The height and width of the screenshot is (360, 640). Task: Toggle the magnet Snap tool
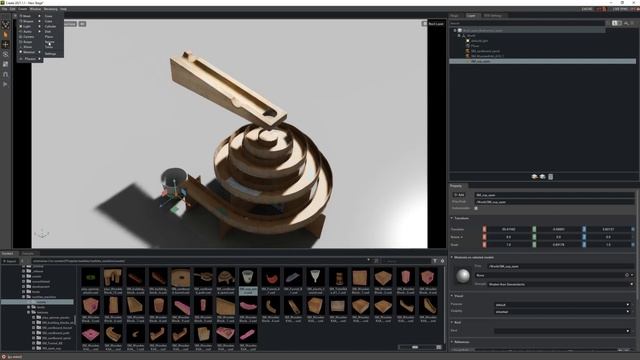5,74
